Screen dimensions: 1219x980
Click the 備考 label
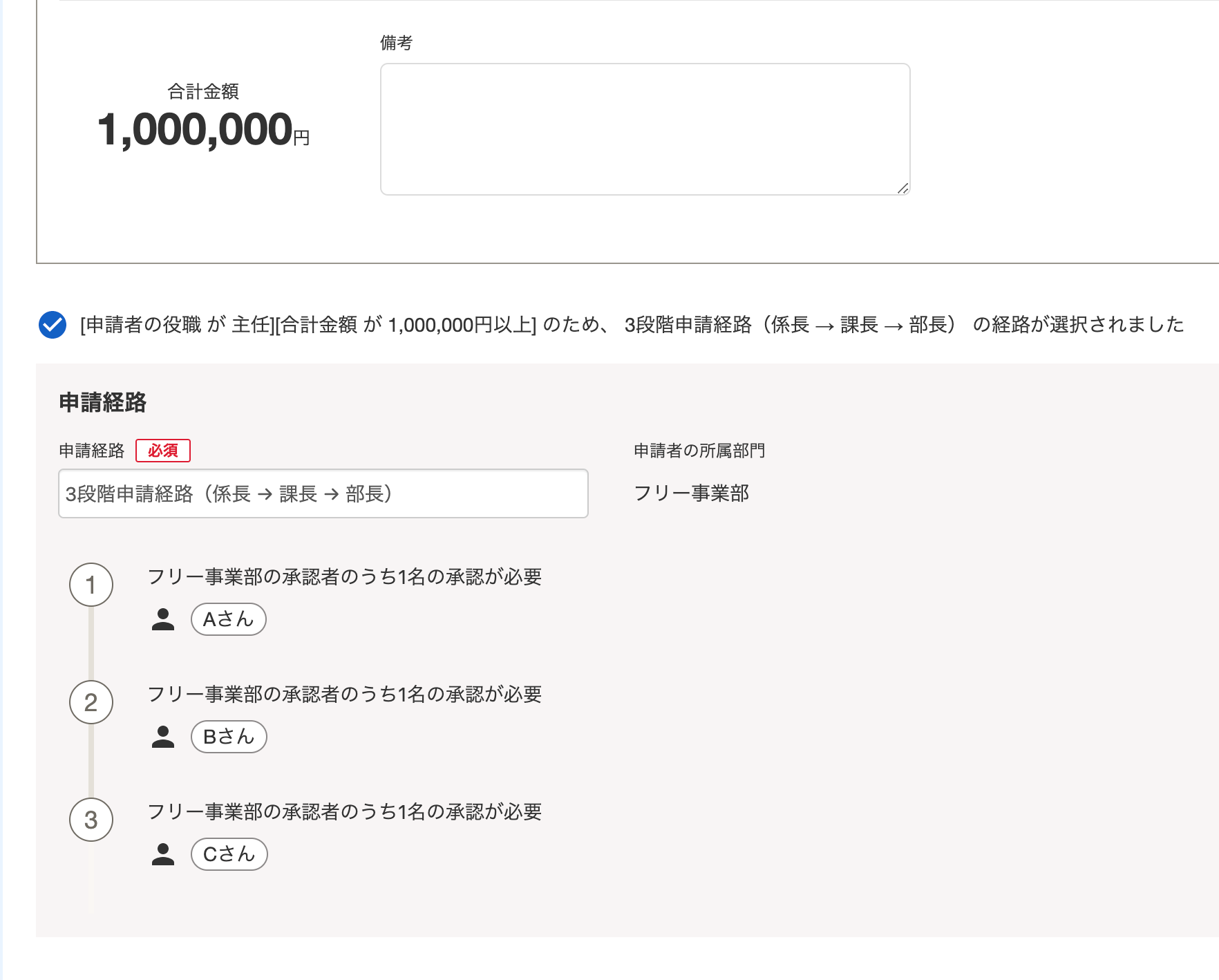coord(396,43)
